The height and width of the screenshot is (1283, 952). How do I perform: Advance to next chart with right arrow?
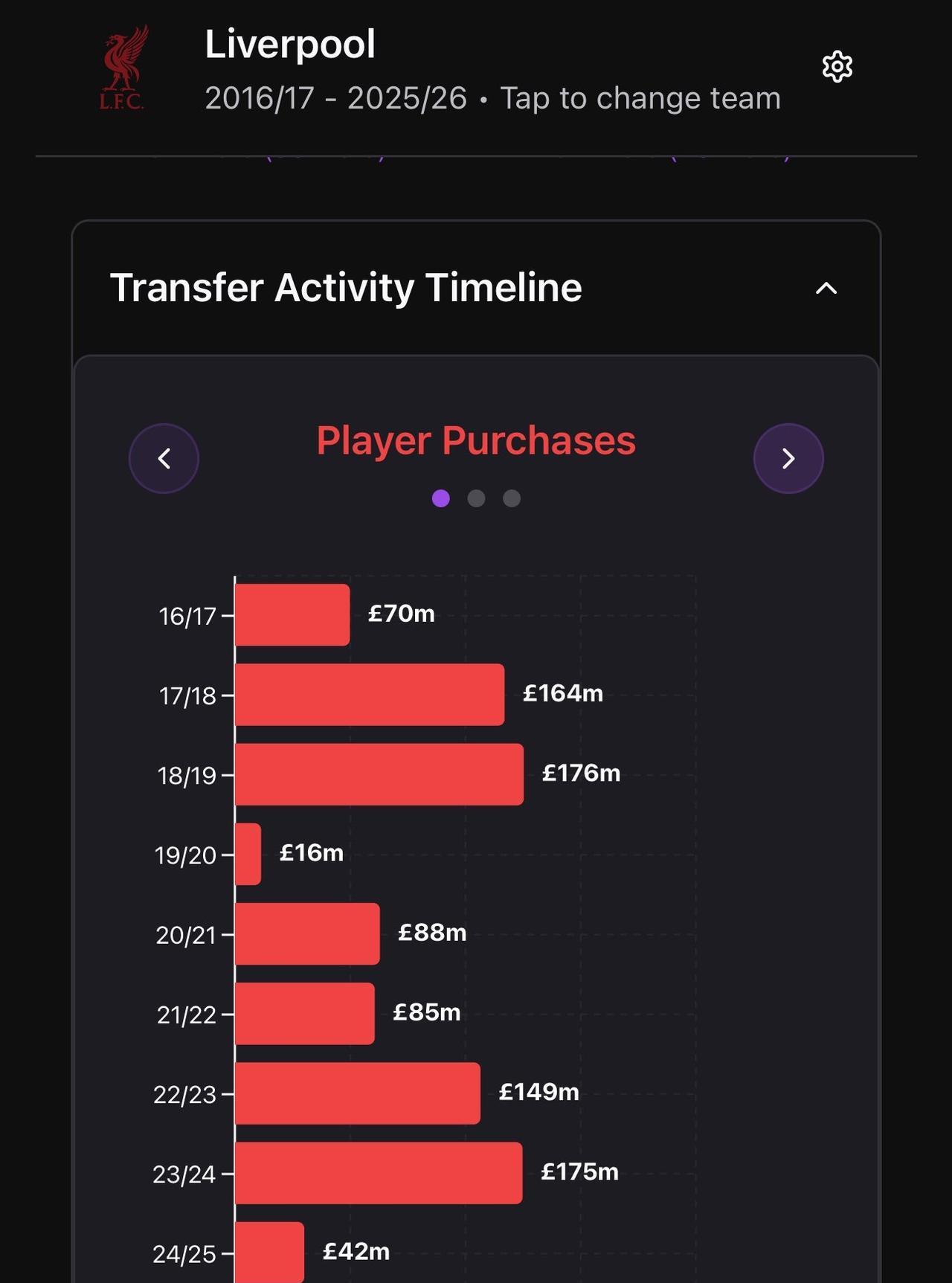pyautogui.click(x=788, y=458)
